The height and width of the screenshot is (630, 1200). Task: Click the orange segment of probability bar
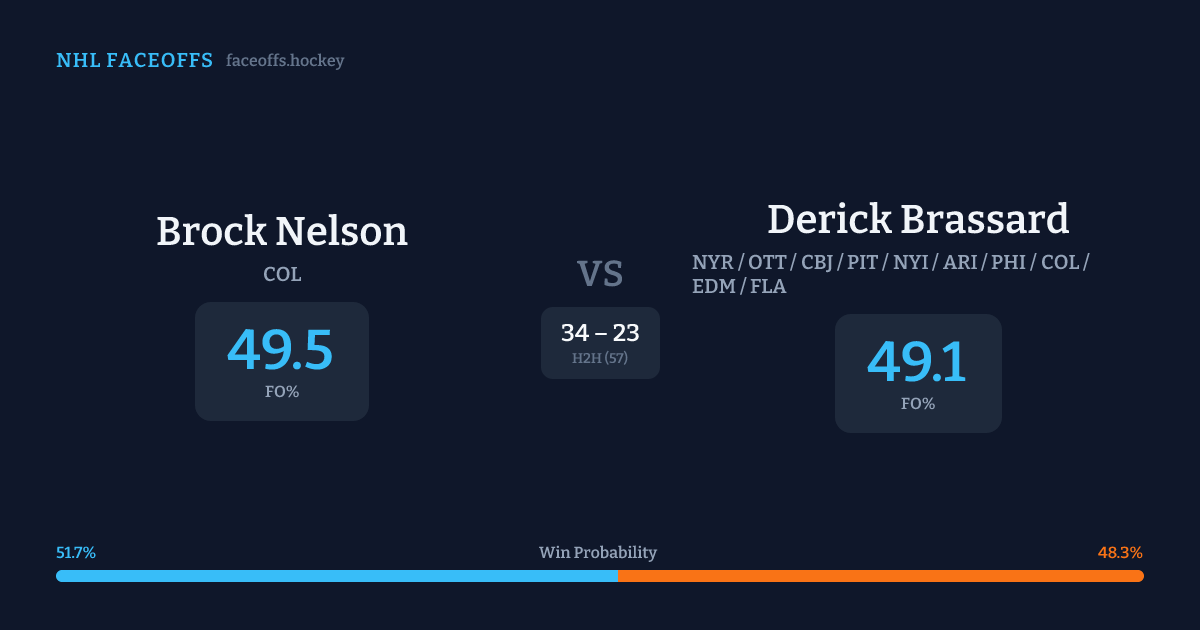click(x=880, y=576)
